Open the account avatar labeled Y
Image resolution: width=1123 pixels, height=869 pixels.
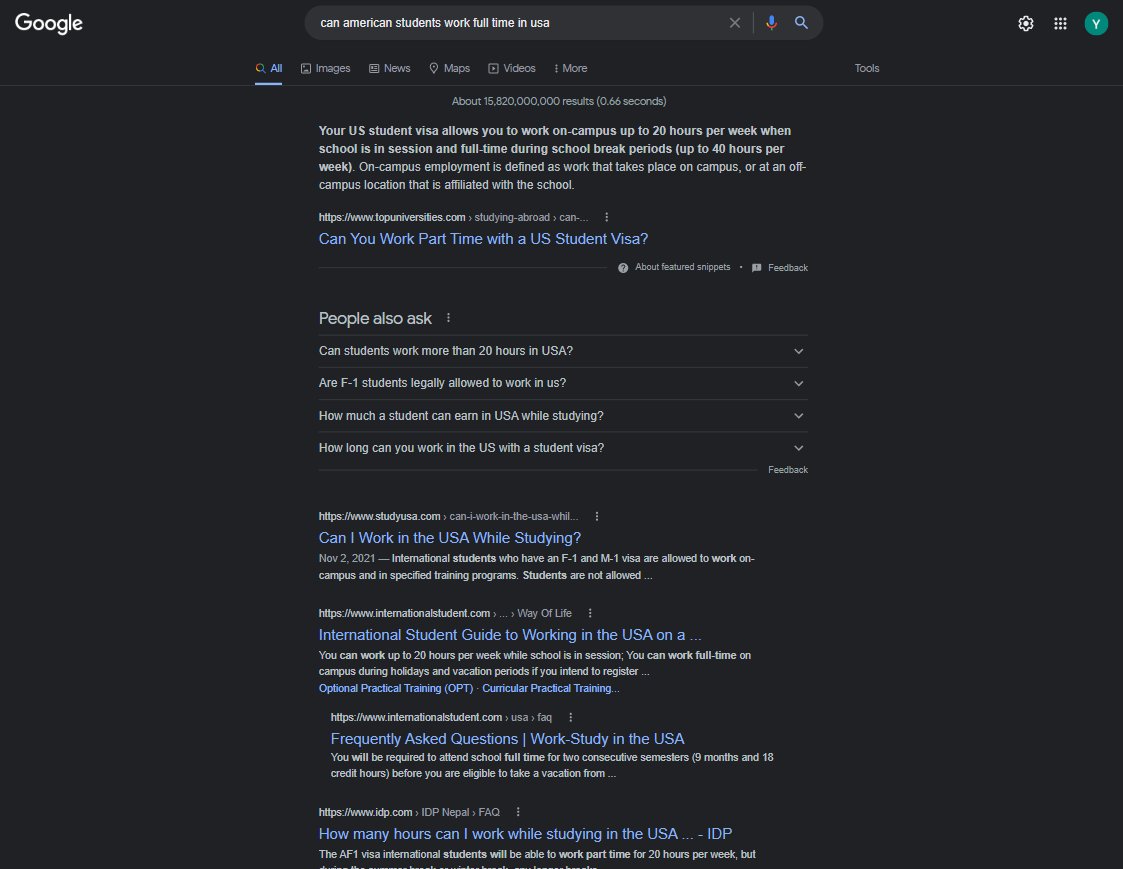(1096, 24)
